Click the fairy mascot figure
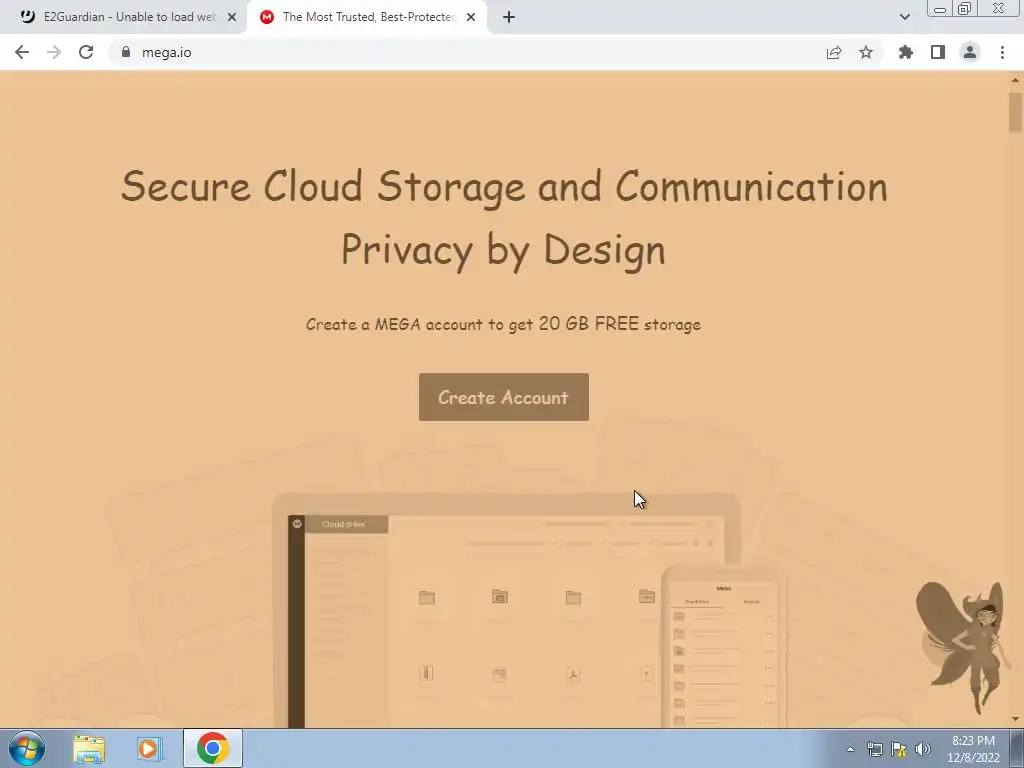This screenshot has width=1024, height=768. click(x=963, y=647)
